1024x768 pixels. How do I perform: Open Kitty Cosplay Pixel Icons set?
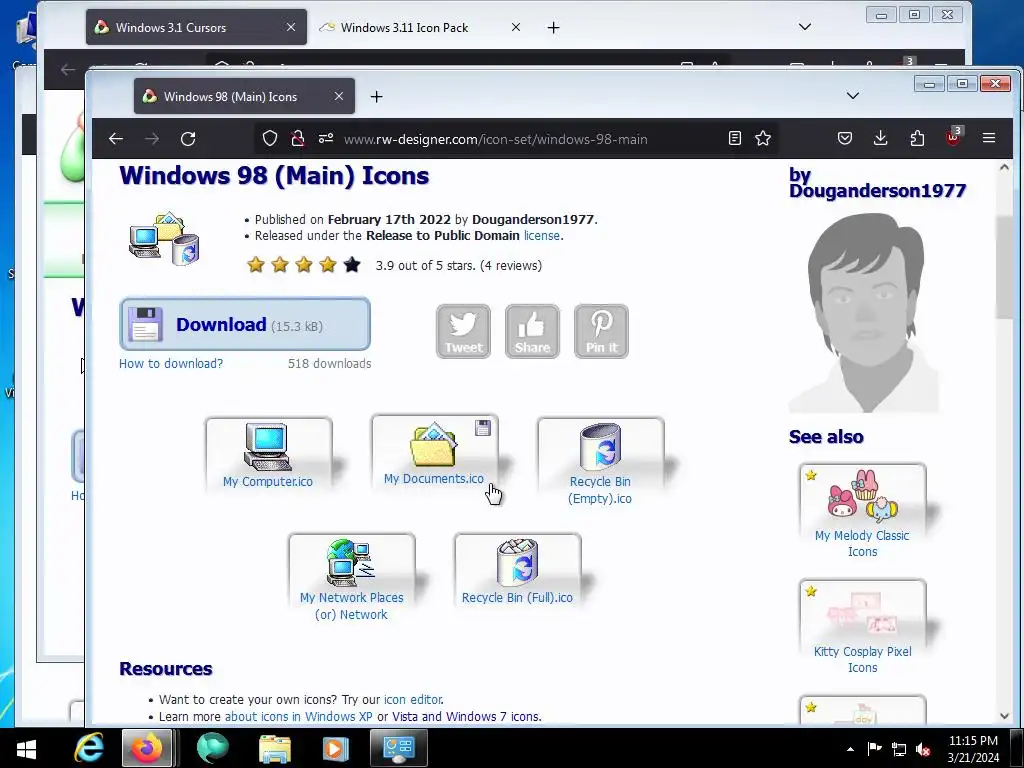[x=862, y=628]
